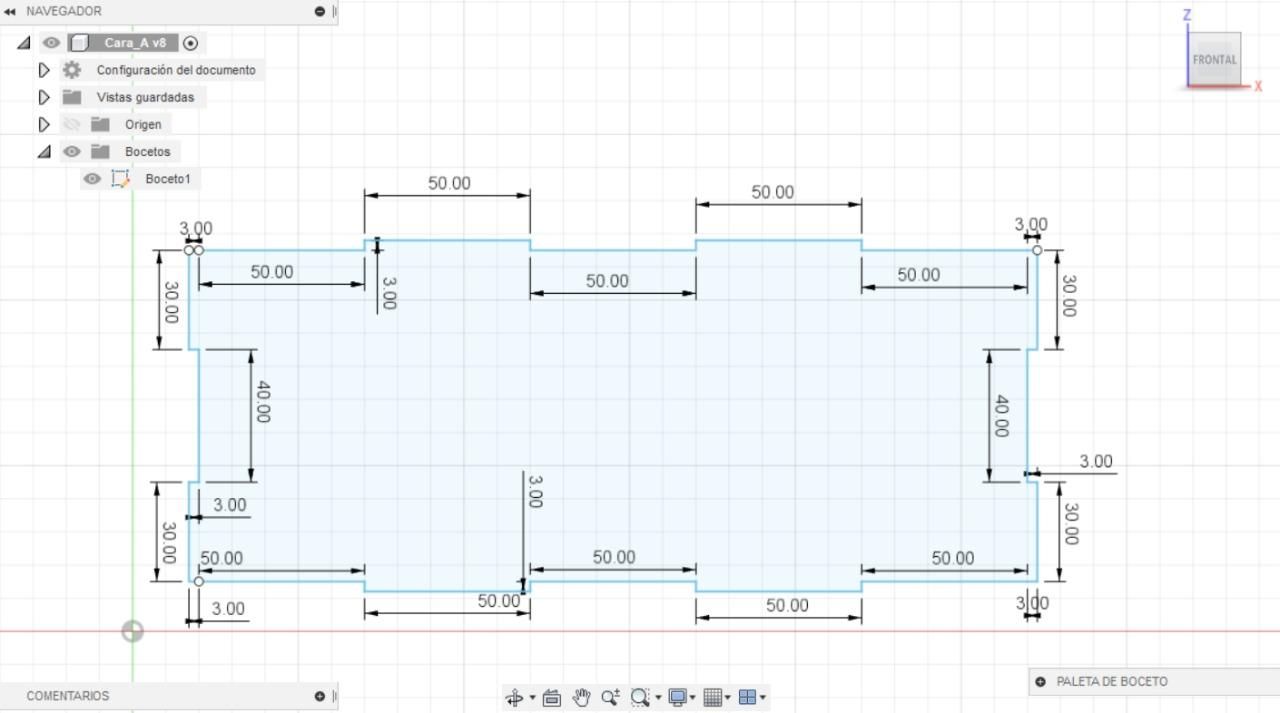Expand the COMENTARIOS panel plus button
Image resolution: width=1280 pixels, height=713 pixels.
point(319,696)
